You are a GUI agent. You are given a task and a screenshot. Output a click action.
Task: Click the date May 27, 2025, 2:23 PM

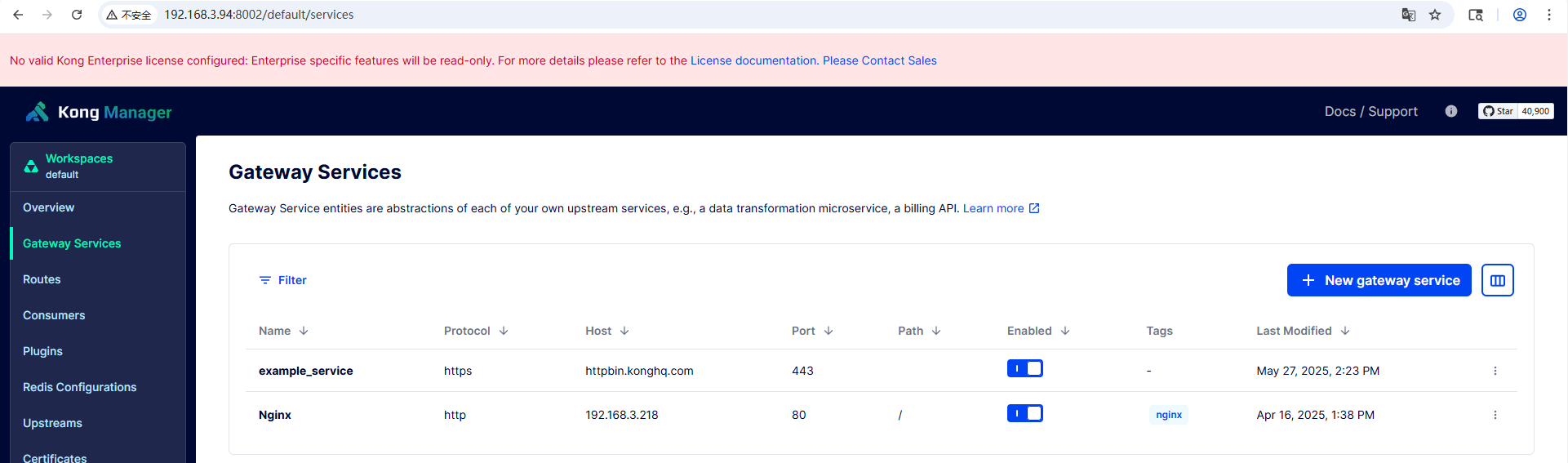[x=1318, y=371]
